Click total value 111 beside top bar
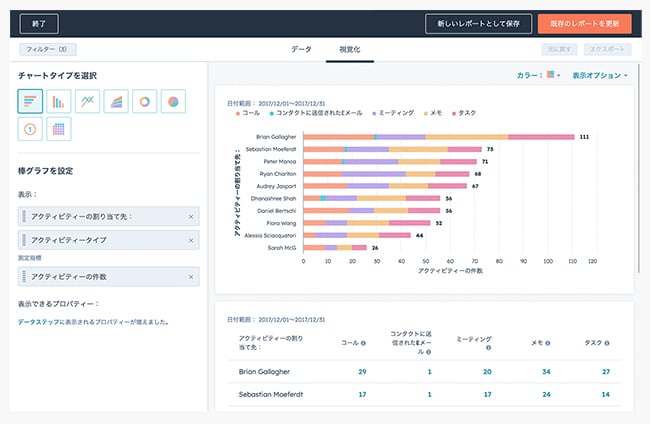Image resolution: width=650 pixels, height=424 pixels. (584, 137)
